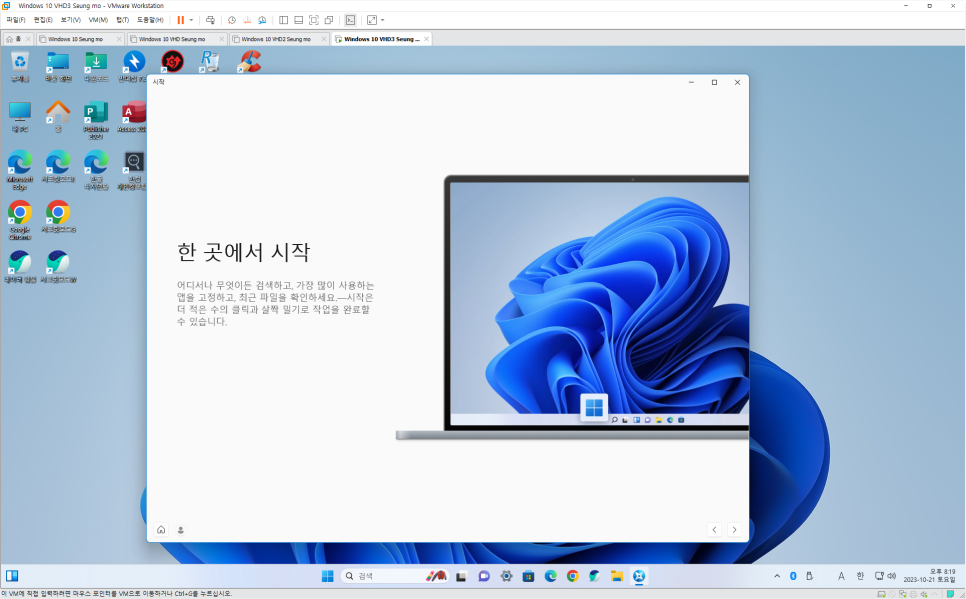
Task: Select the orange house 홈 desktop shortcut
Action: (x=58, y=117)
